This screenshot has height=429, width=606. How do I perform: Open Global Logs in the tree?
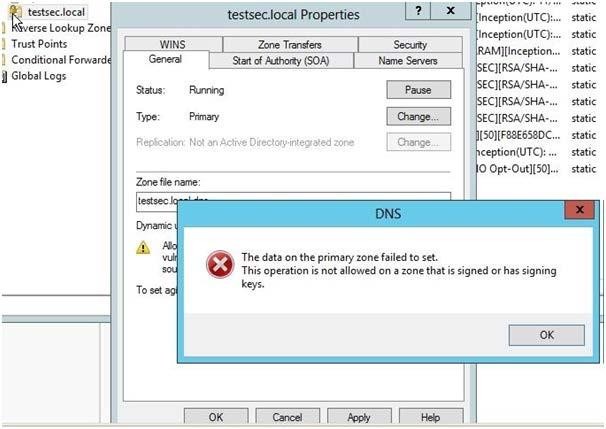(39, 76)
